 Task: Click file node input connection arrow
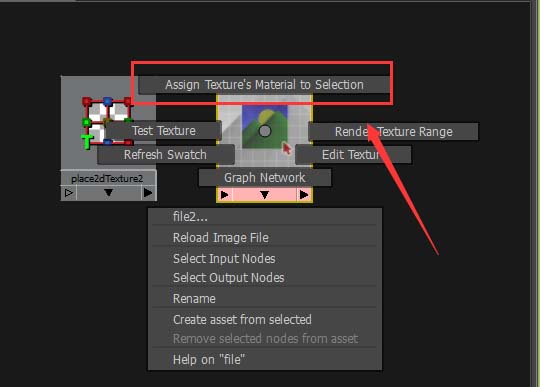[225, 195]
